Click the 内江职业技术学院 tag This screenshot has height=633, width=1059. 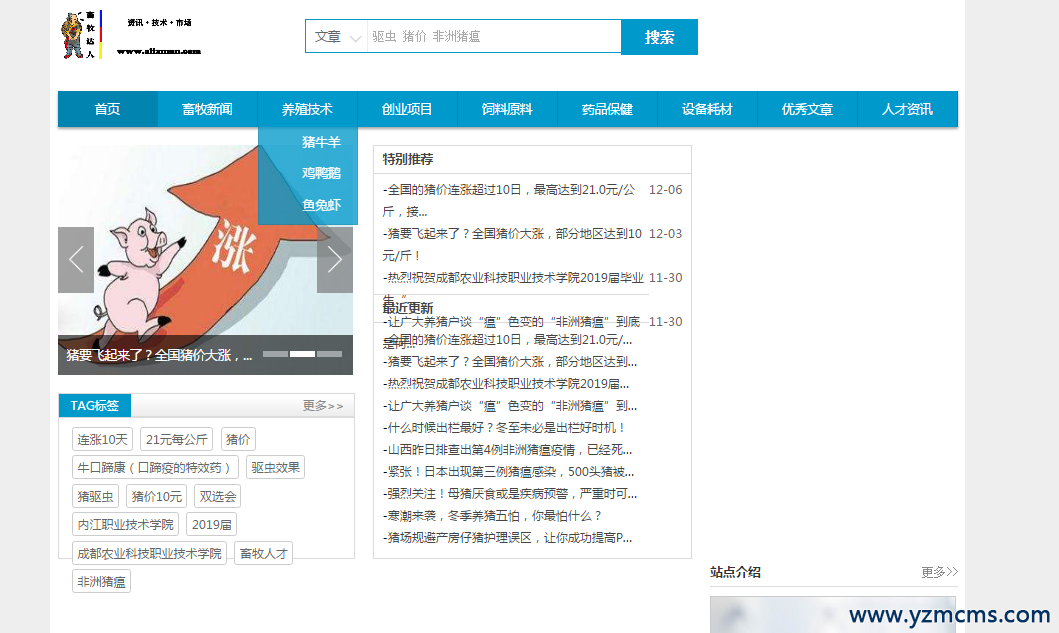(x=126, y=524)
